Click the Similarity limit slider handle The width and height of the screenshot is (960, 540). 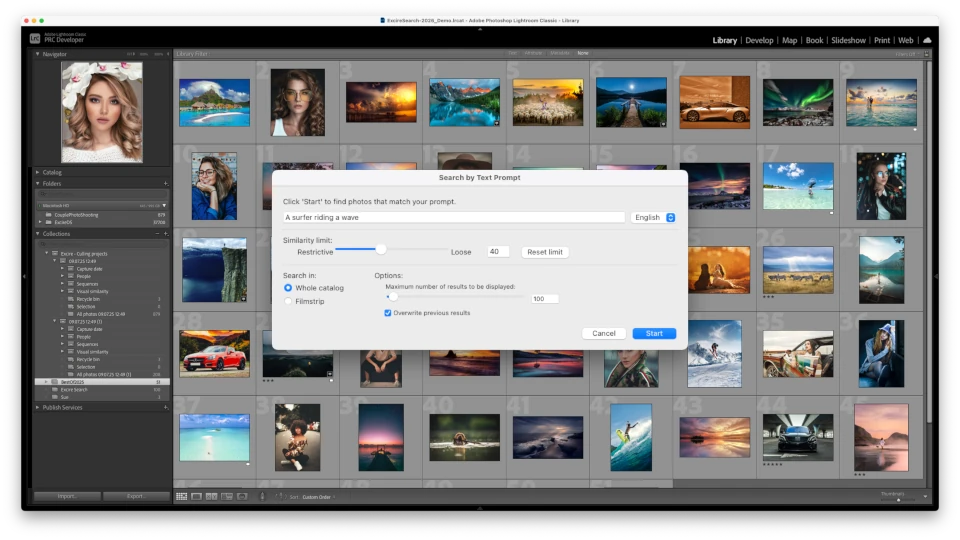click(x=381, y=249)
